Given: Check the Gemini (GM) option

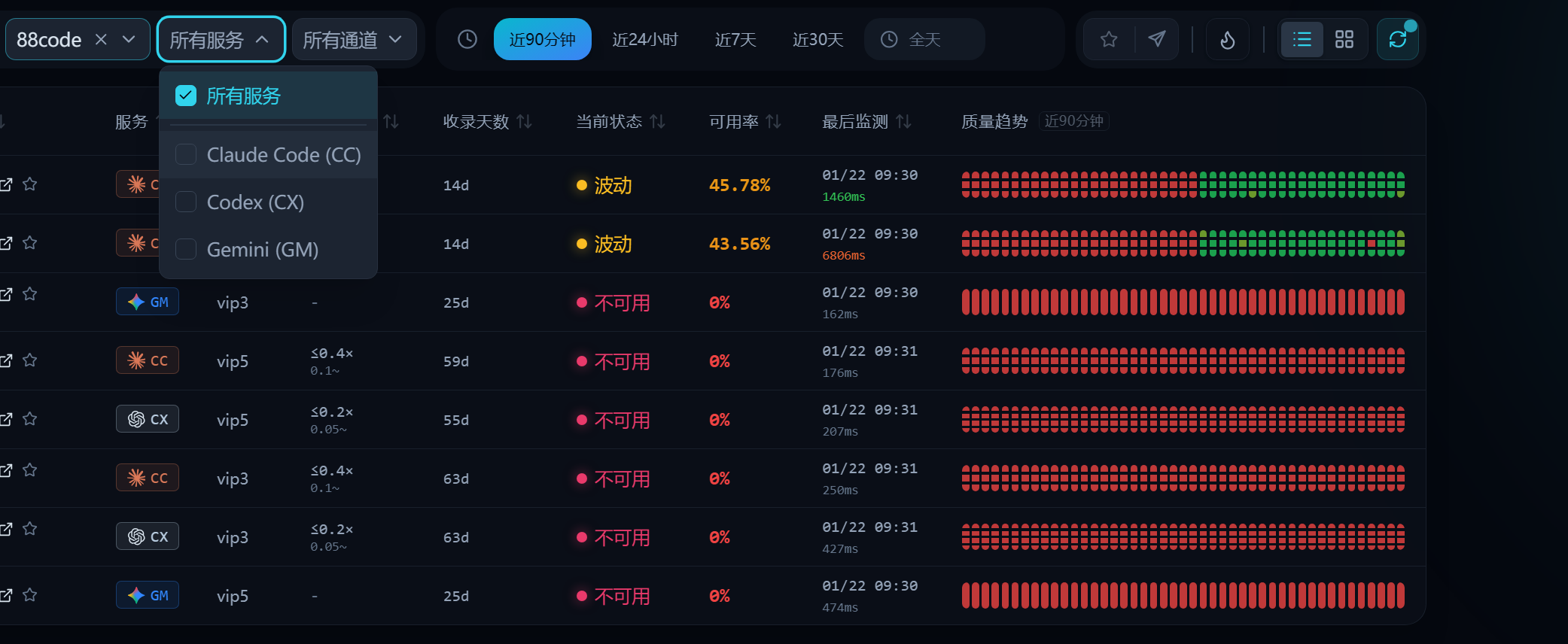Looking at the screenshot, I should pyautogui.click(x=186, y=249).
